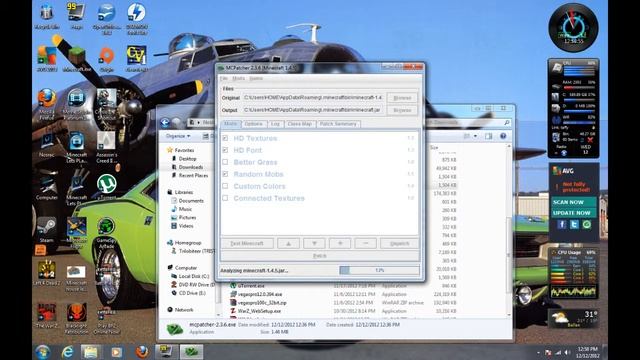Select Network in the Explorer sidebar
The height and width of the screenshot is (360, 640).
184,310
